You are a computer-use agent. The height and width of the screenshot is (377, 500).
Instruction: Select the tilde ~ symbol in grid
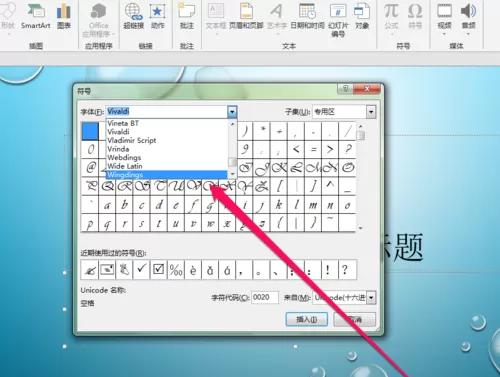[330, 223]
